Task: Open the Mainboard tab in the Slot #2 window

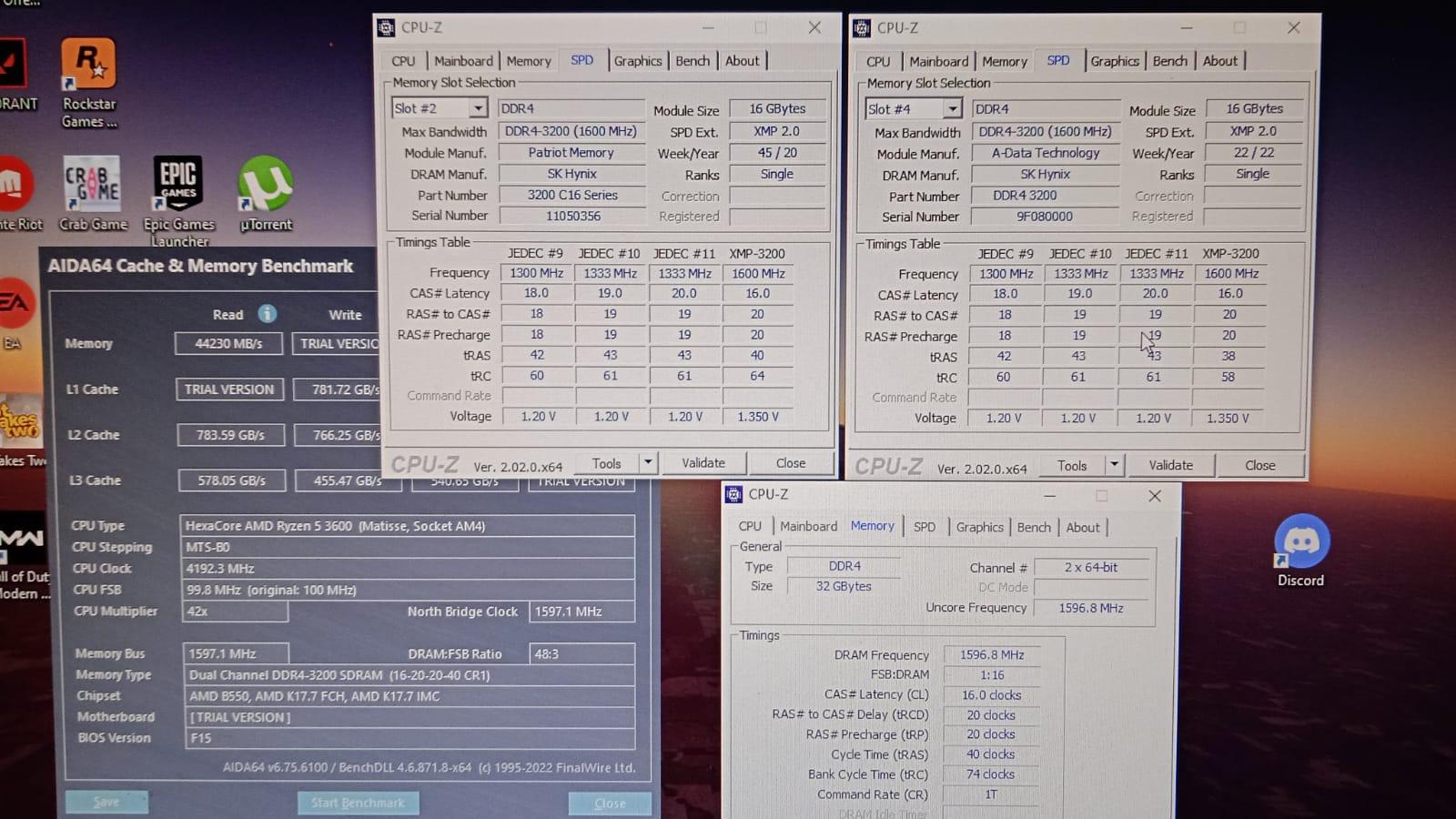Action: (x=463, y=61)
